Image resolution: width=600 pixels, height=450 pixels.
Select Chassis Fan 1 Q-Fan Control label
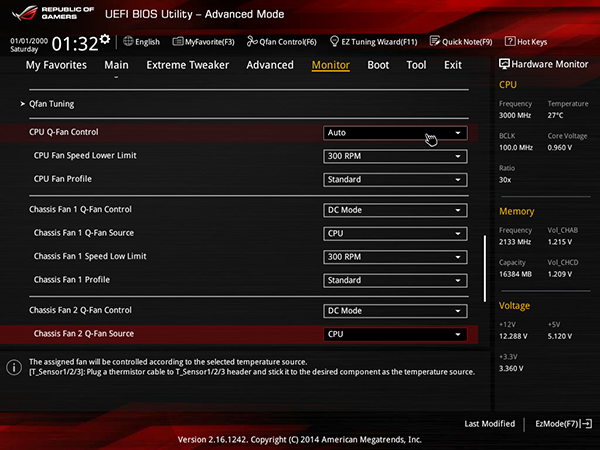[80, 209]
